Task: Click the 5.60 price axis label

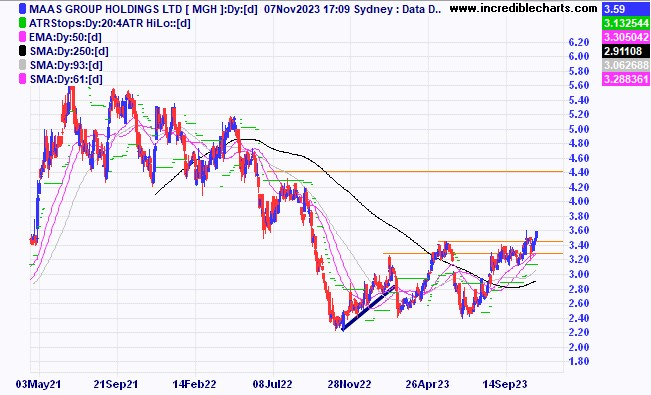Action: 579,85
